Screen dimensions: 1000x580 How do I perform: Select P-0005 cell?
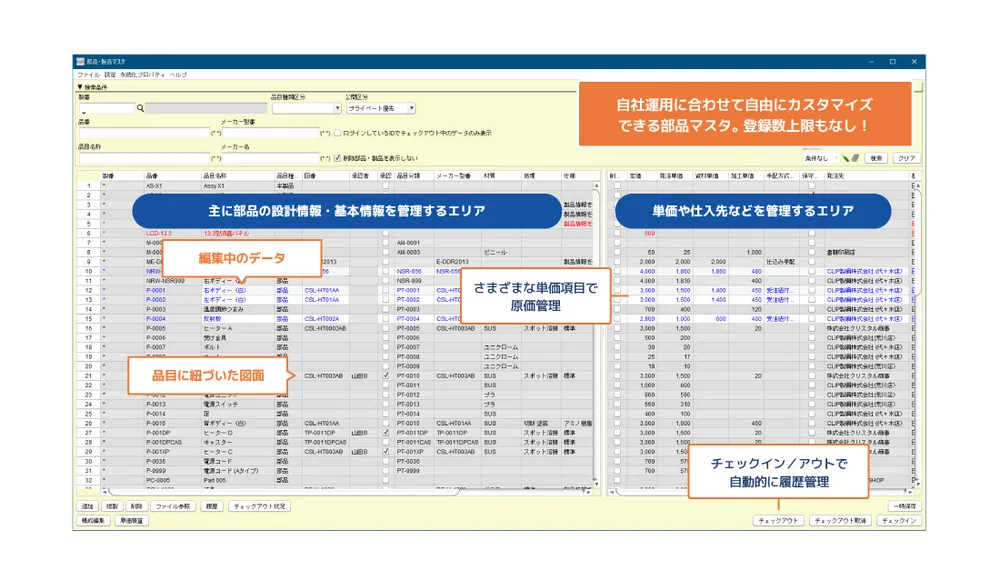tap(172, 328)
